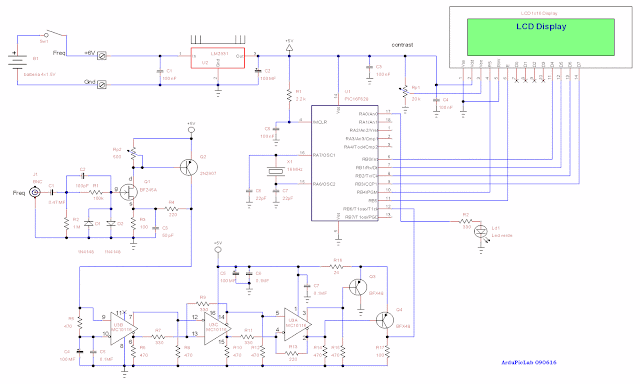Click capacitor C1 at regulator input
640x384 pixels.
coord(160,71)
